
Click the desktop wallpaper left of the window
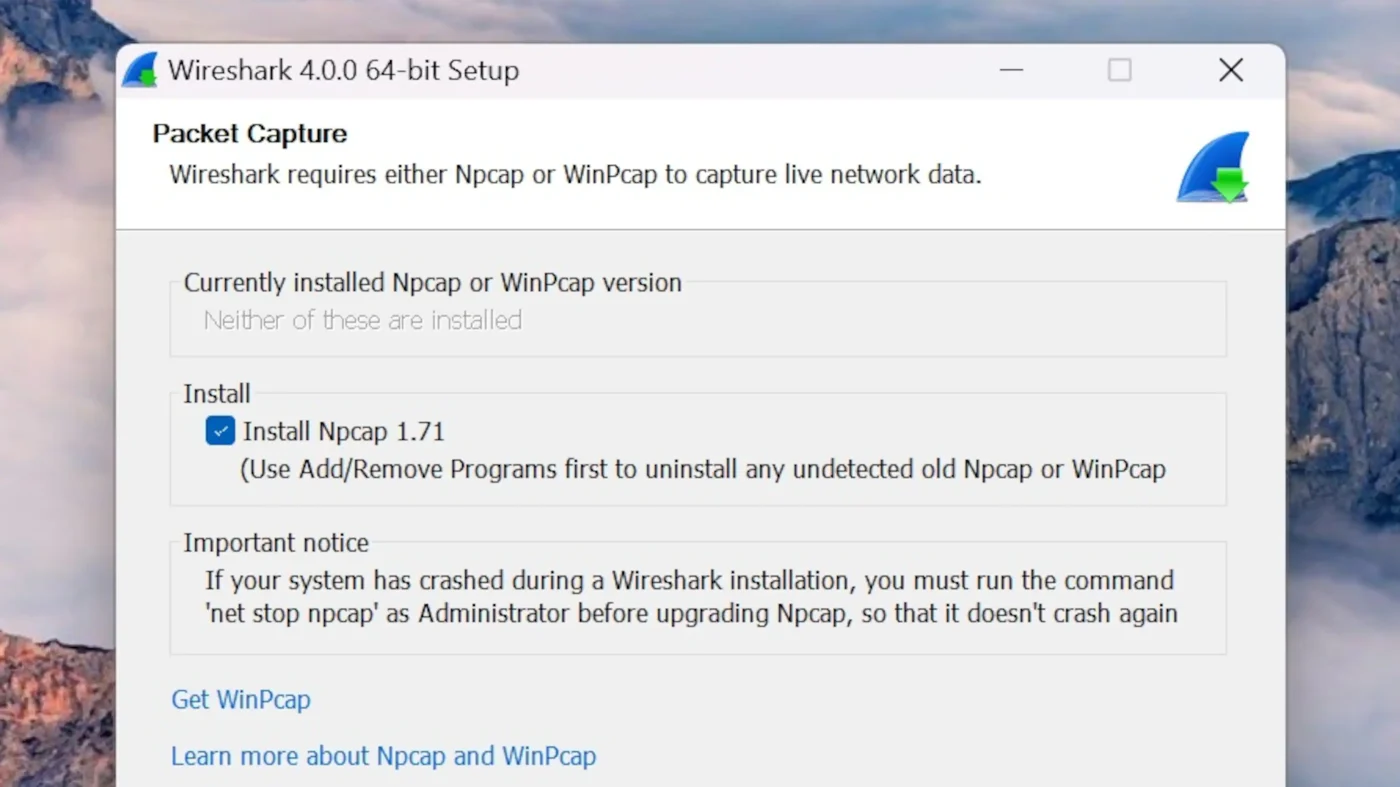(57, 400)
